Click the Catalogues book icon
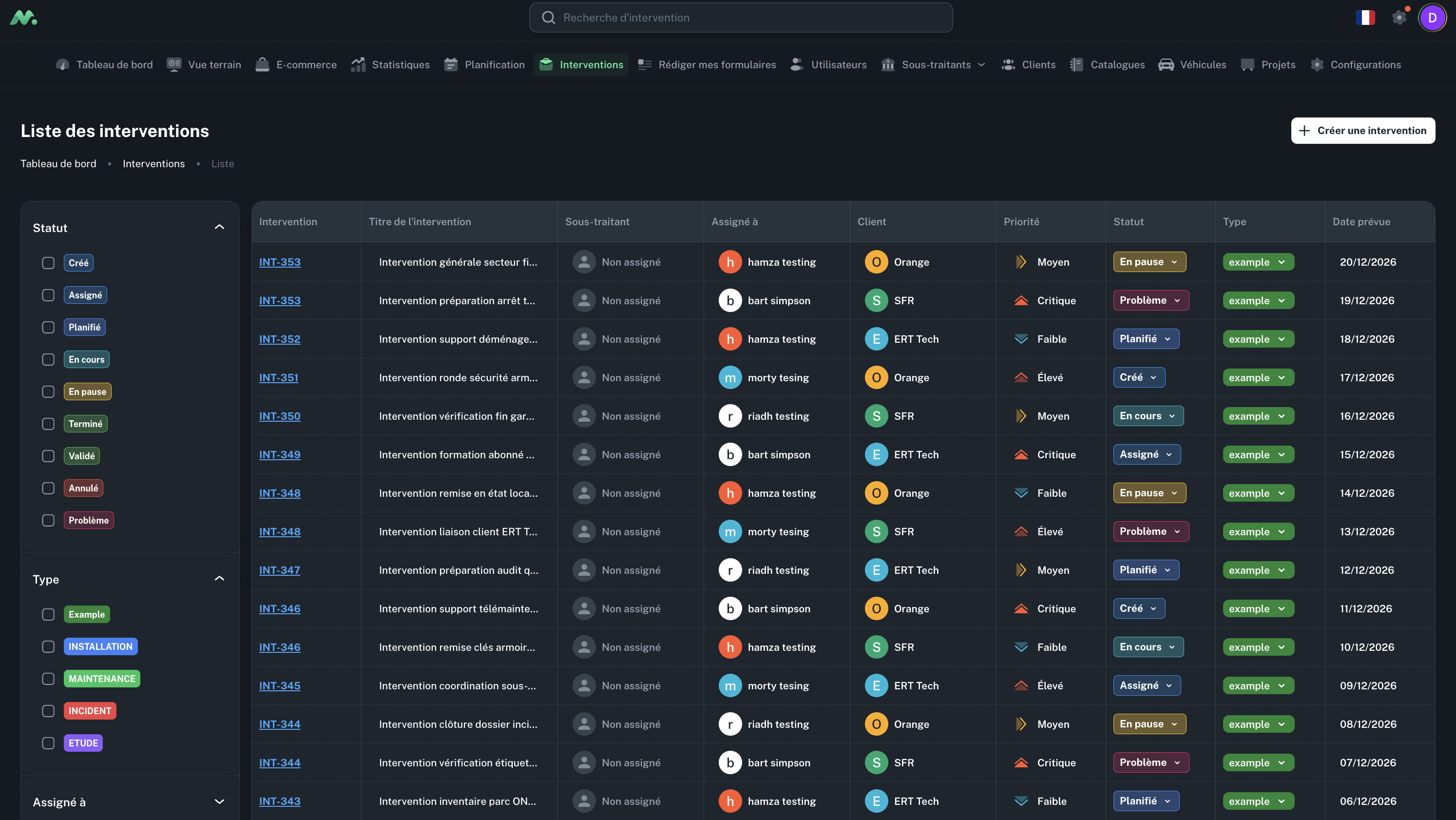 coord(1077,64)
